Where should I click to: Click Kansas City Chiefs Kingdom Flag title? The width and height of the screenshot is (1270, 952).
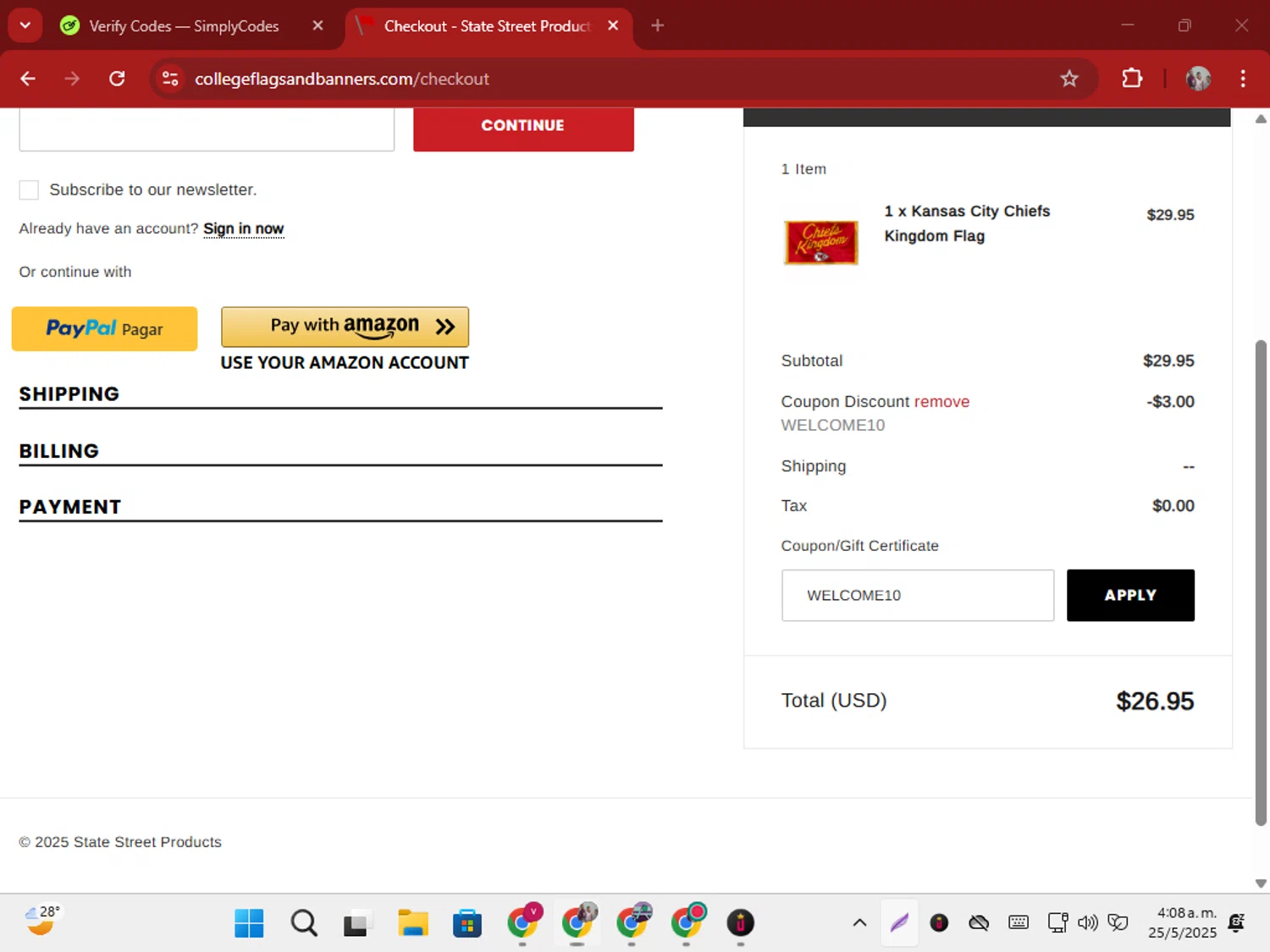(x=967, y=223)
